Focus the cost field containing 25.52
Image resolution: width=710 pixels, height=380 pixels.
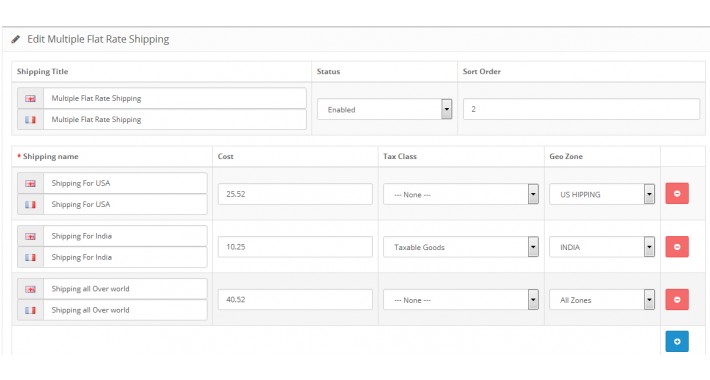295,194
